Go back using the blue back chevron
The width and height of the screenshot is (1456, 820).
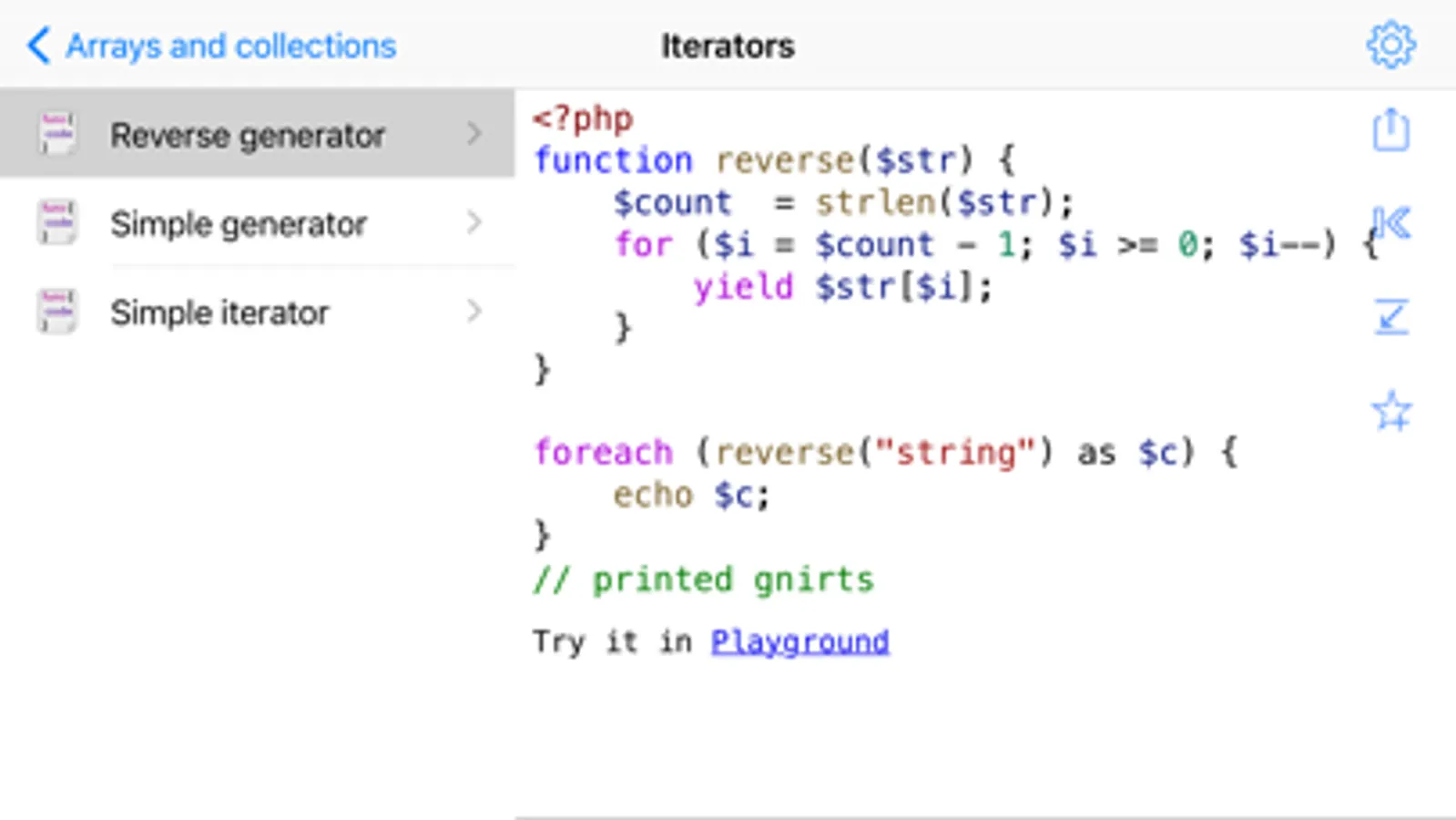(38, 45)
